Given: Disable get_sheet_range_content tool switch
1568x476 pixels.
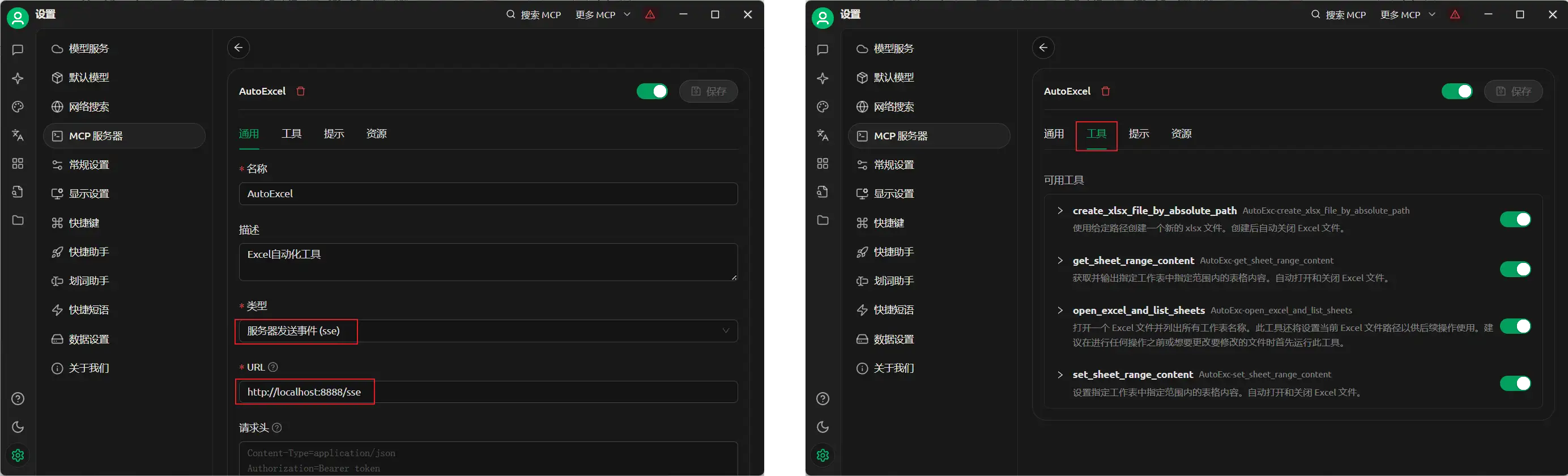Looking at the screenshot, I should point(1515,269).
